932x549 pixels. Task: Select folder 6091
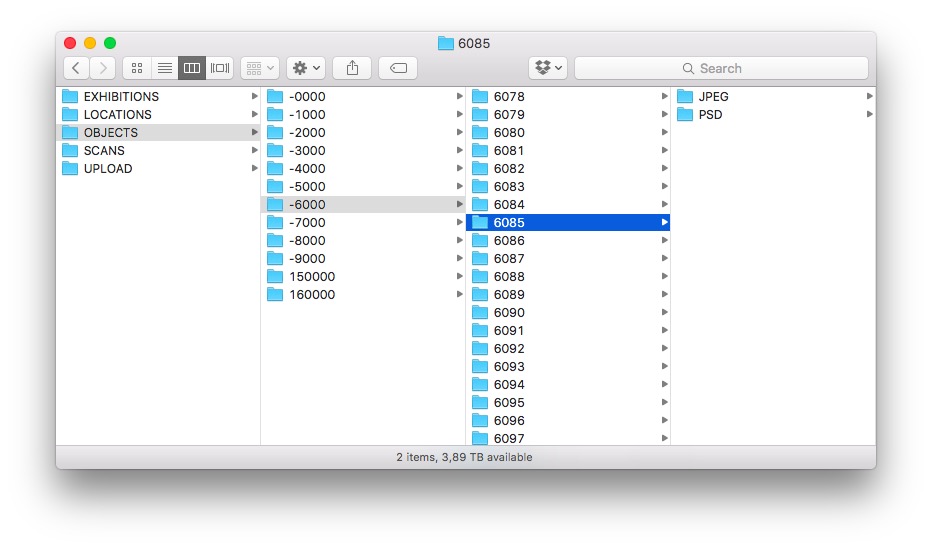568,330
